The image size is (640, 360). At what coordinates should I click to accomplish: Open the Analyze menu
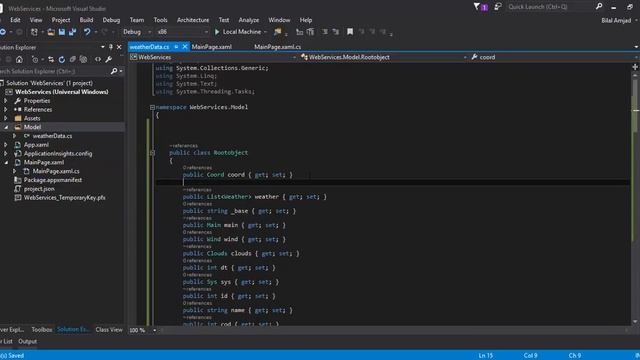[x=249, y=20]
